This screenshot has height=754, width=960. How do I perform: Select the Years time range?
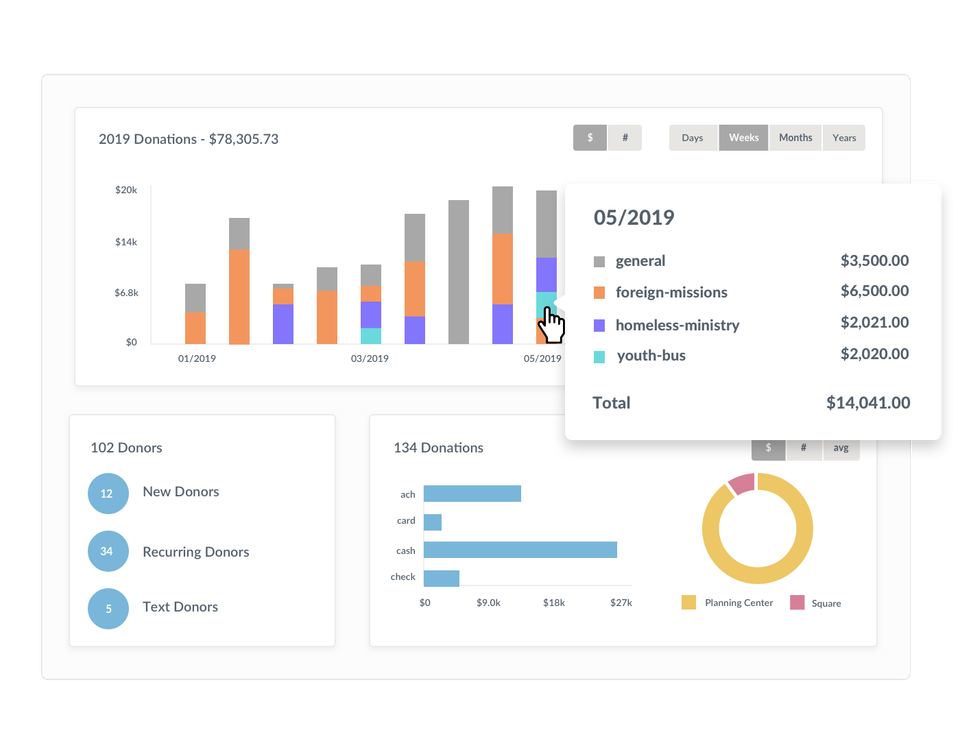[844, 138]
